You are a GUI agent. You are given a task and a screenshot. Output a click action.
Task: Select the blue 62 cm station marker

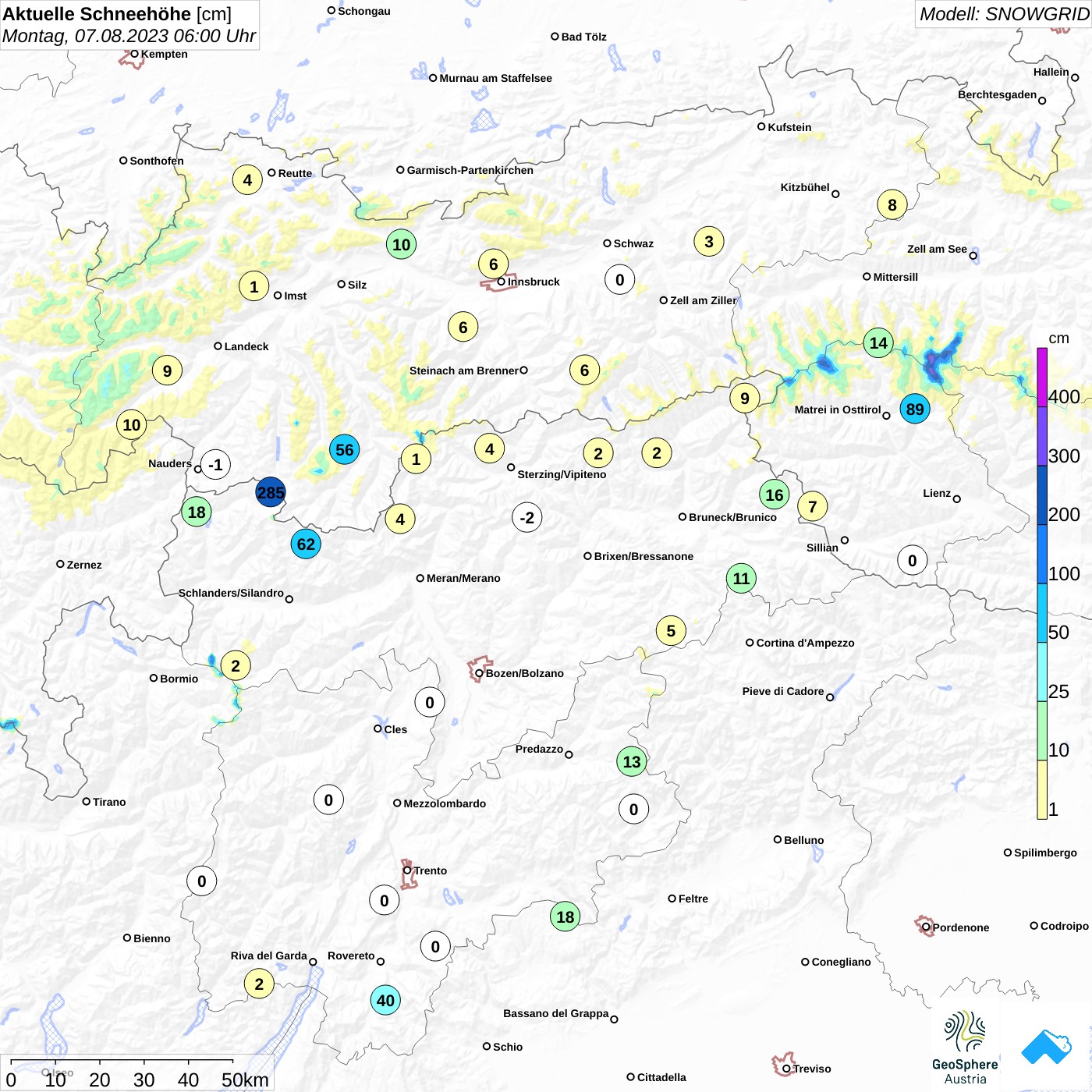click(306, 544)
